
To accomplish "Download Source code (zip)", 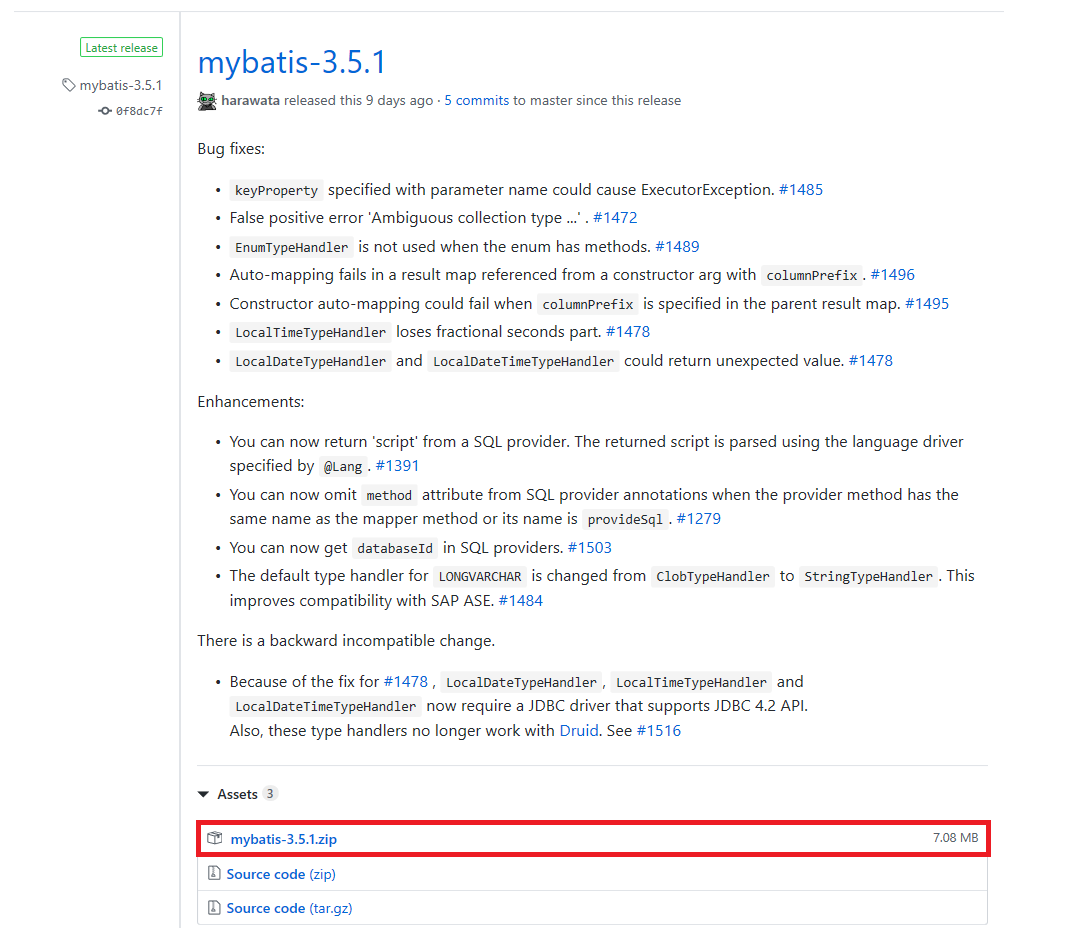I will (281, 874).
